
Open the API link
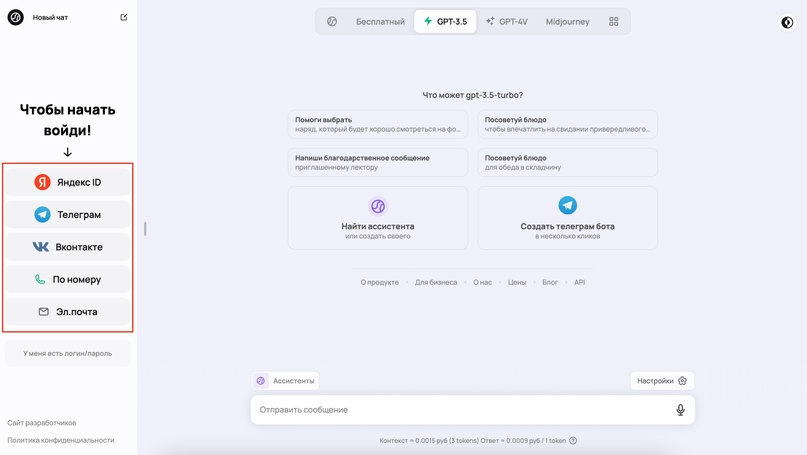[580, 282]
